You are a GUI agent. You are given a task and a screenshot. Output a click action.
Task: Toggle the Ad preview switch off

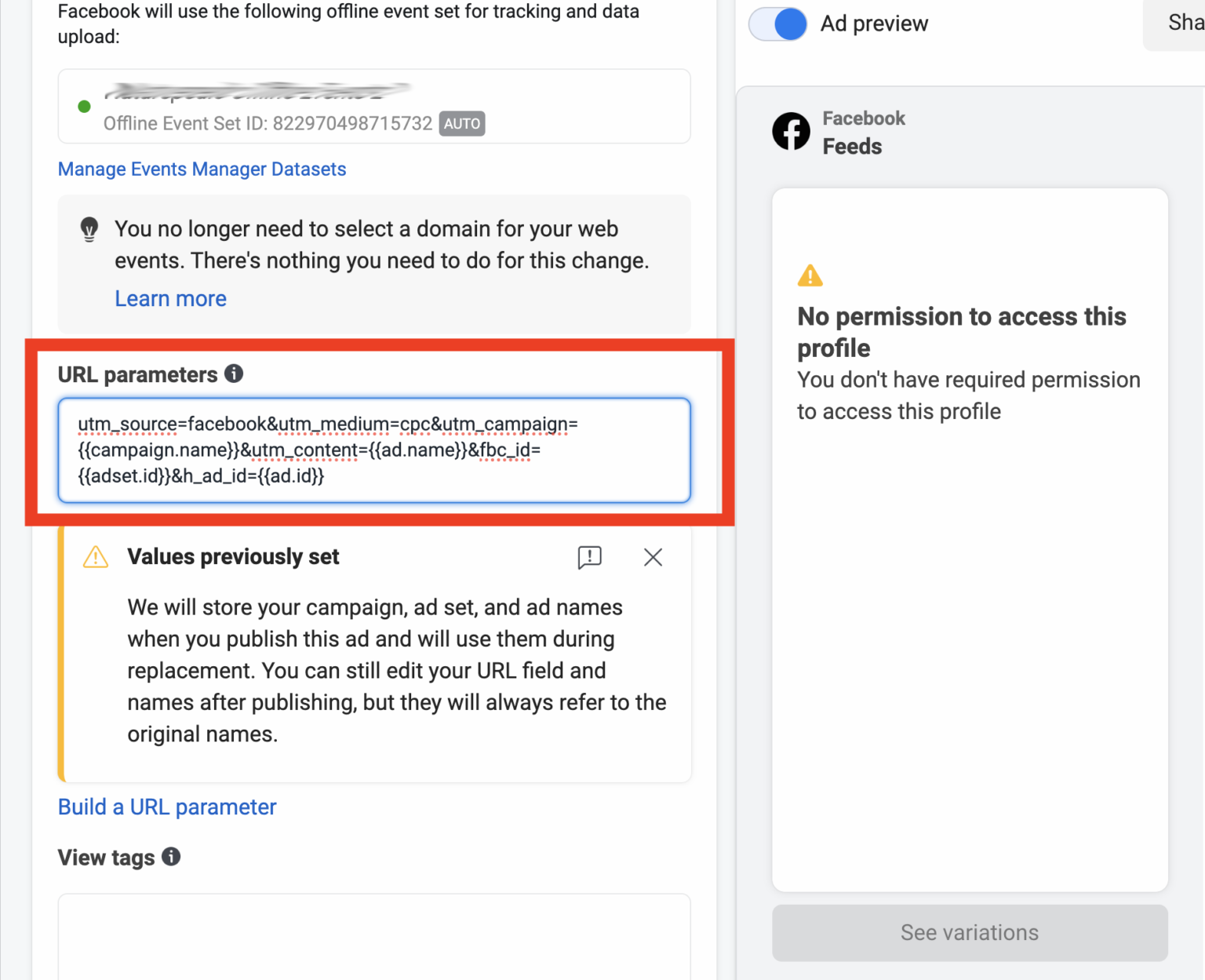point(777,24)
